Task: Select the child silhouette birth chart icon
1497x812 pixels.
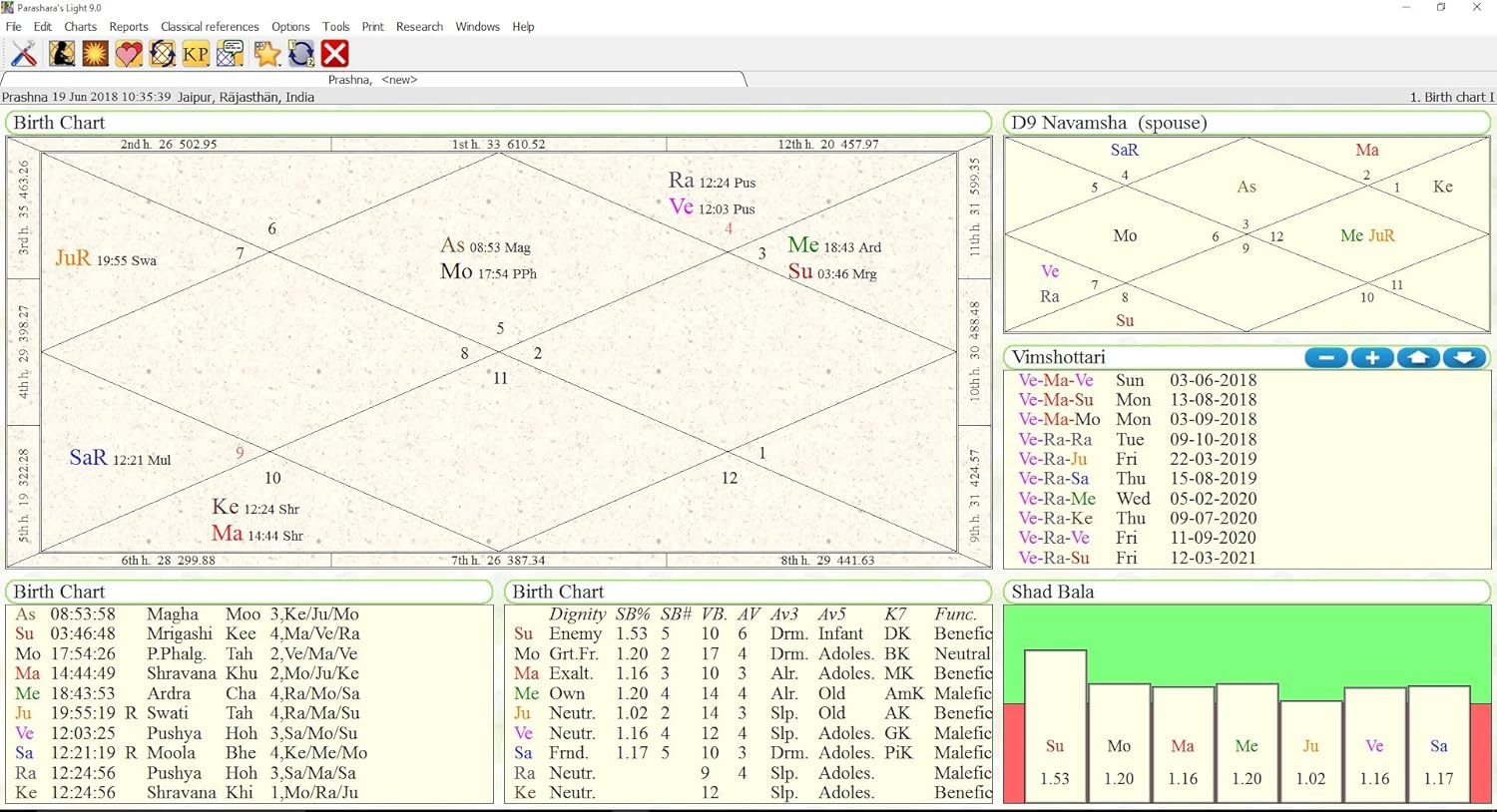Action: [61, 54]
